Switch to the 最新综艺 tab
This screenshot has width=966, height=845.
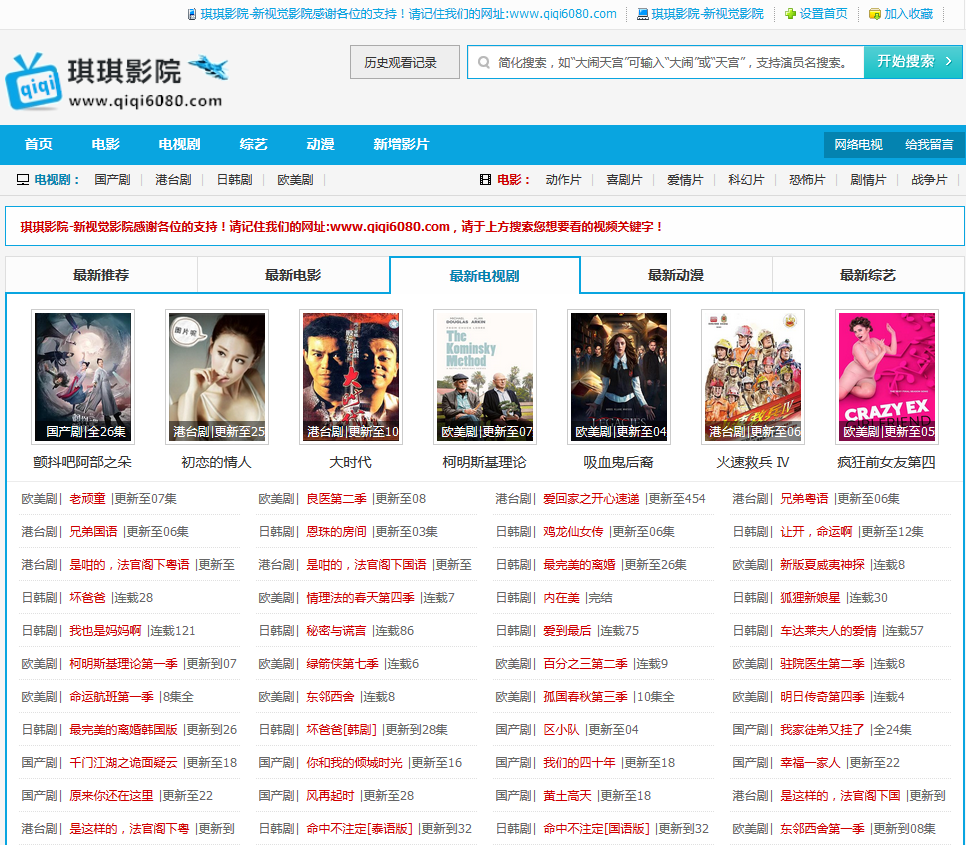coord(868,275)
